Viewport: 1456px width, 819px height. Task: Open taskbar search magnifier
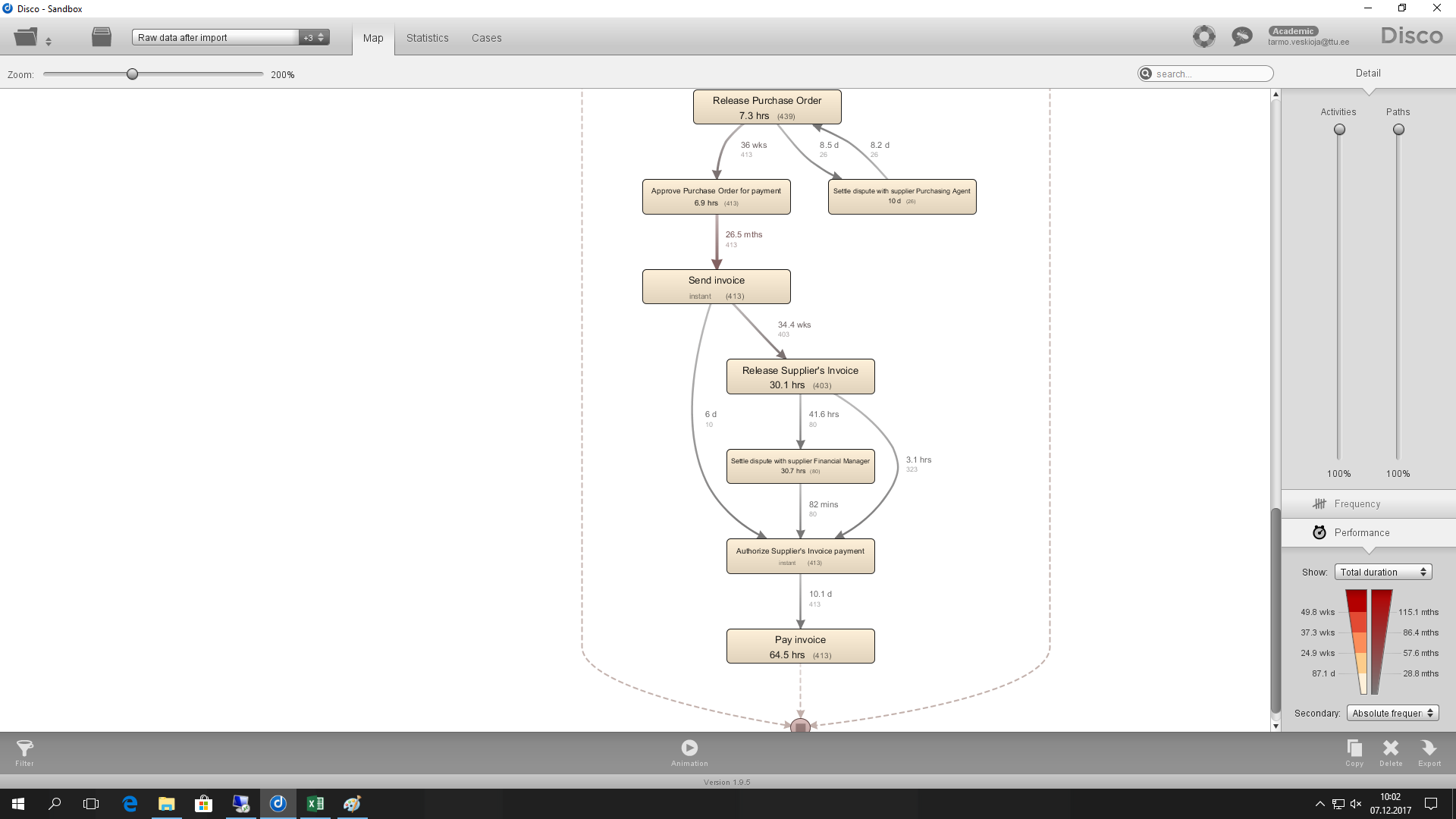pyautogui.click(x=55, y=804)
